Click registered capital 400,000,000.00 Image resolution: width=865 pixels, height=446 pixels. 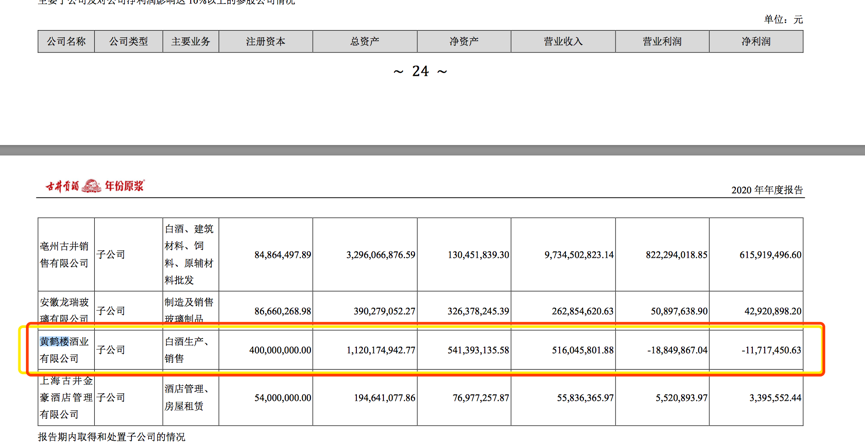280,351
